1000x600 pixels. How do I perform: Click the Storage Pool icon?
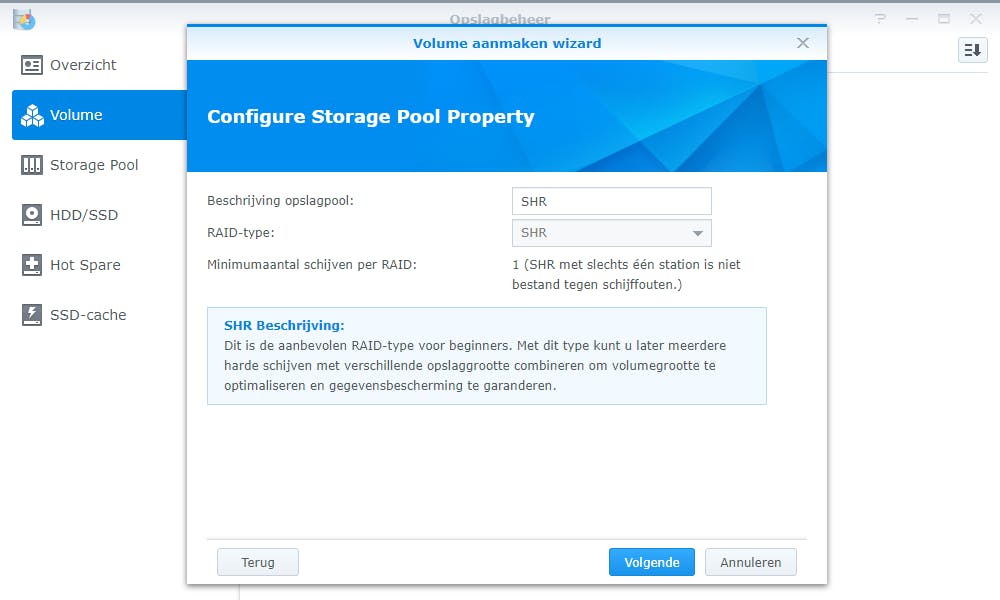32,165
